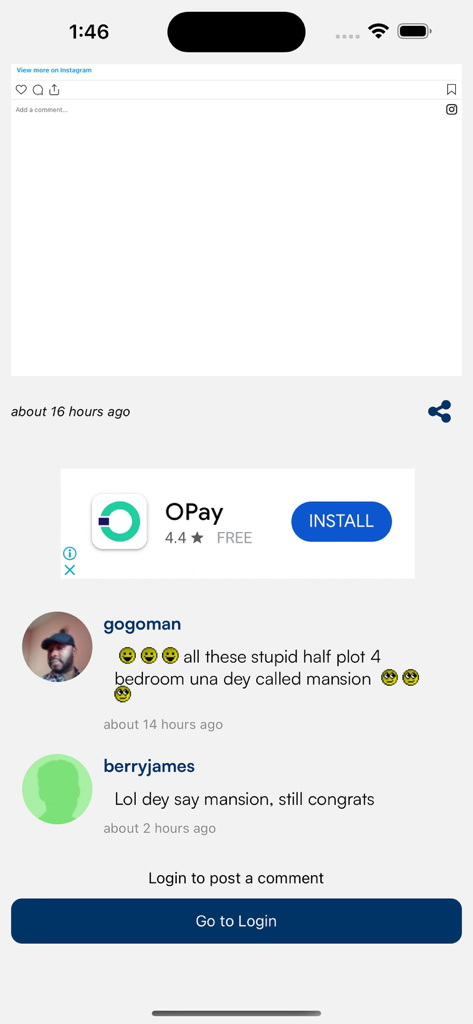Tap the OPay ad title
473x1024 pixels.
[x=194, y=512]
